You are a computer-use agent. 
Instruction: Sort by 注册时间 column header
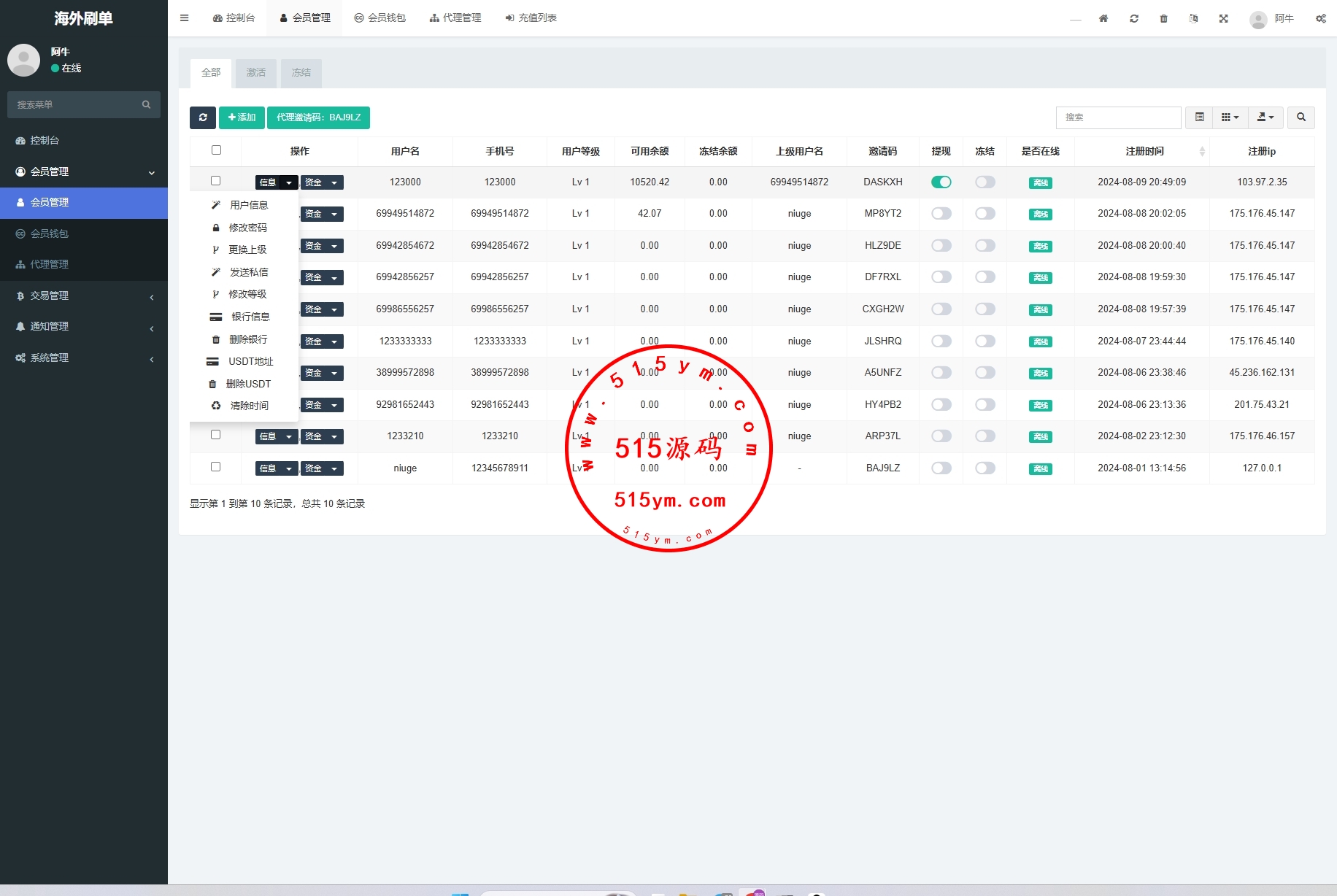pos(1144,151)
